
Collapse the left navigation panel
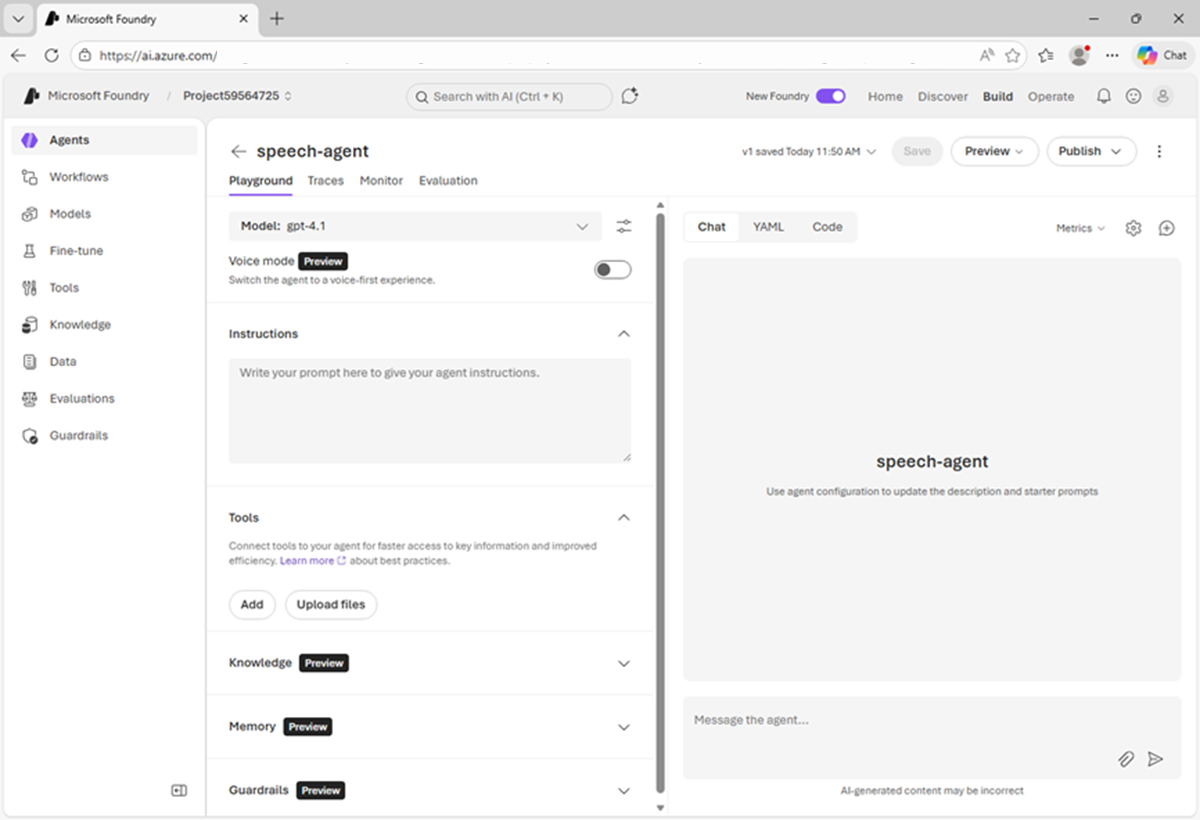180,790
